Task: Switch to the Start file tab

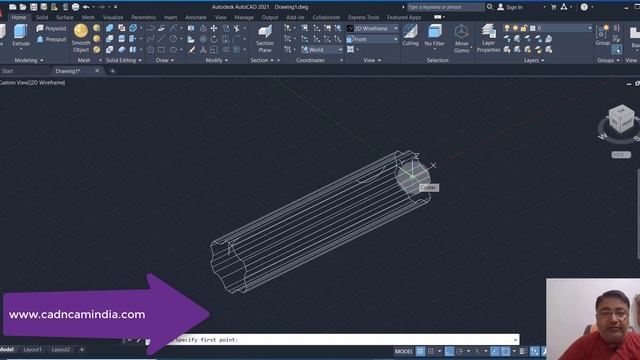Action: (7, 71)
